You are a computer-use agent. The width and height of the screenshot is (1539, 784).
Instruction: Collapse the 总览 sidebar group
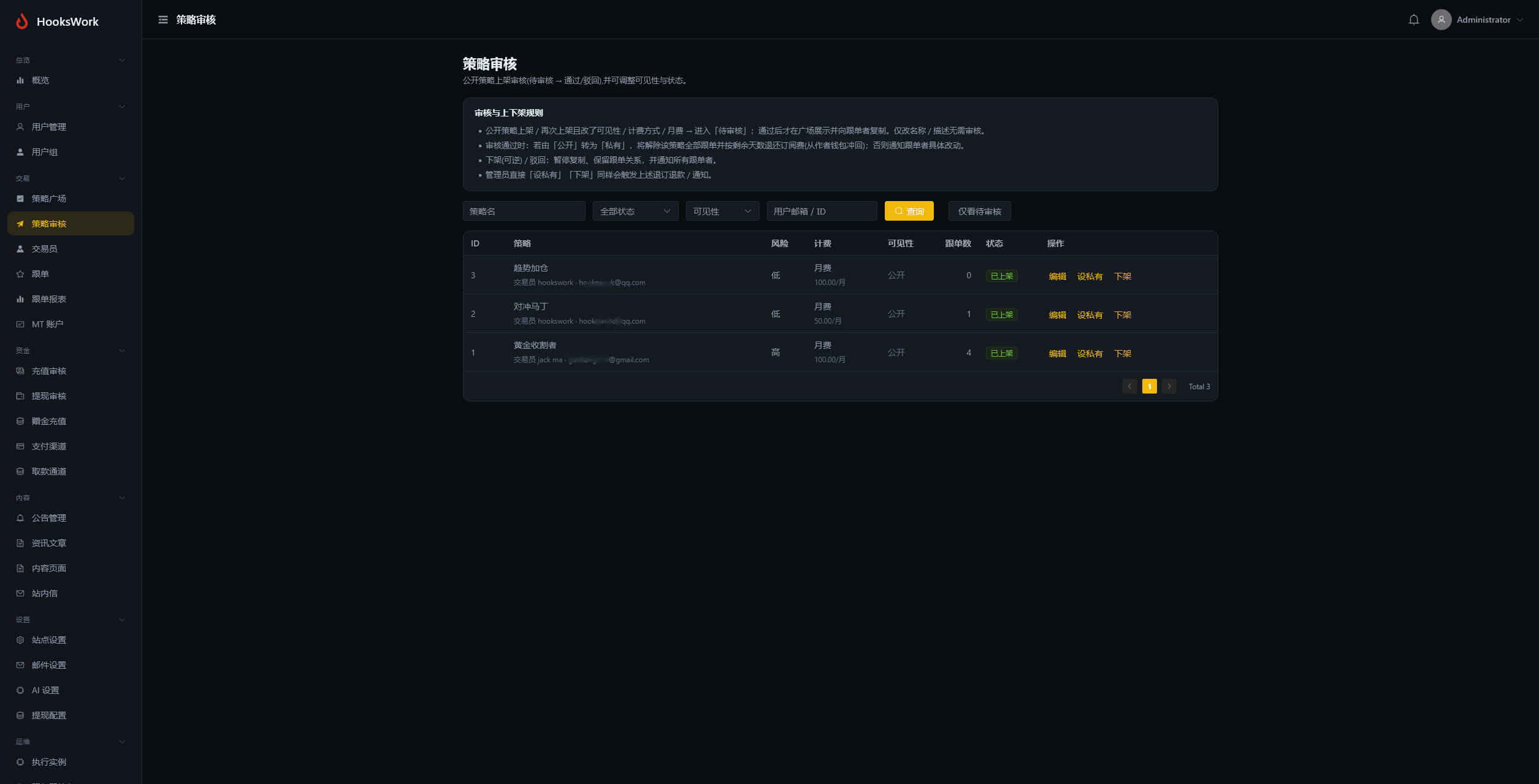(x=122, y=60)
